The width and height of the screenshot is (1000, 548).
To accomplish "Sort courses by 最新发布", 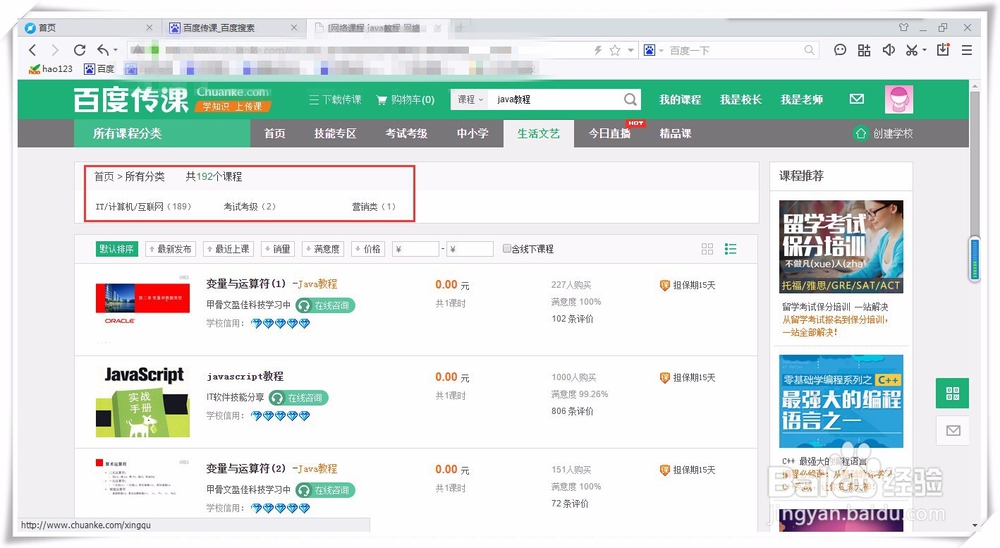I will pos(170,249).
